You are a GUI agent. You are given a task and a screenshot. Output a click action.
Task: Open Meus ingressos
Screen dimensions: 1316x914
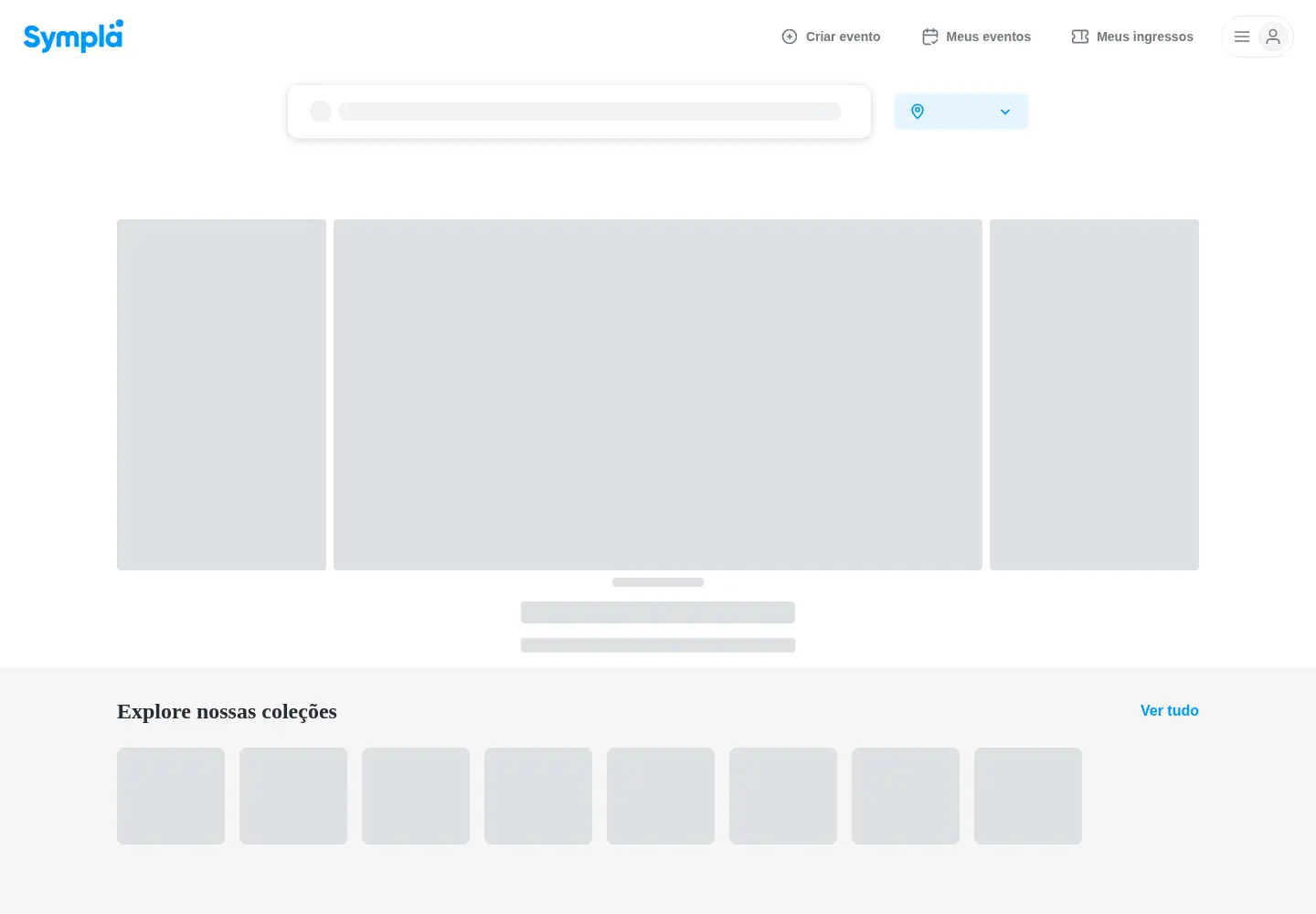pos(1132,37)
